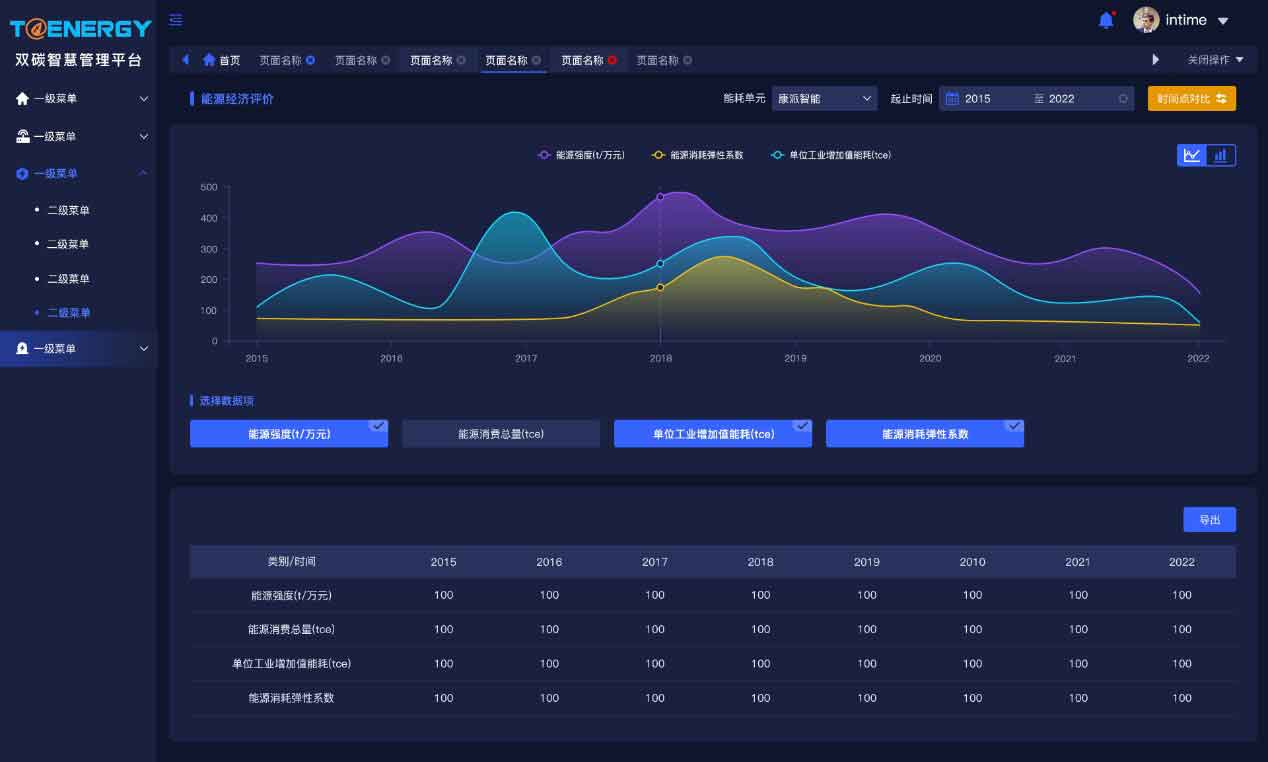The image size is (1268, 762).
Task: Toggle the purple 能源强度 legend series
Action: (x=581, y=155)
